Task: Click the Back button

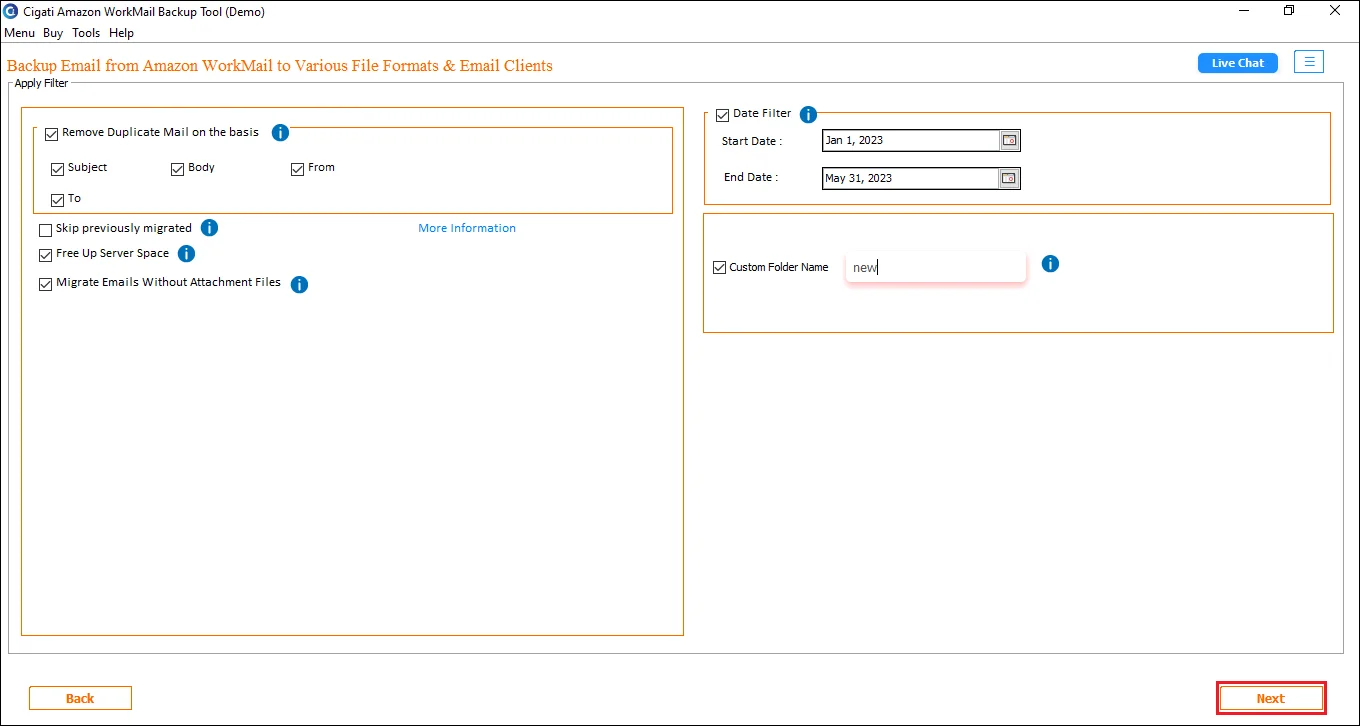Action: tap(80, 698)
